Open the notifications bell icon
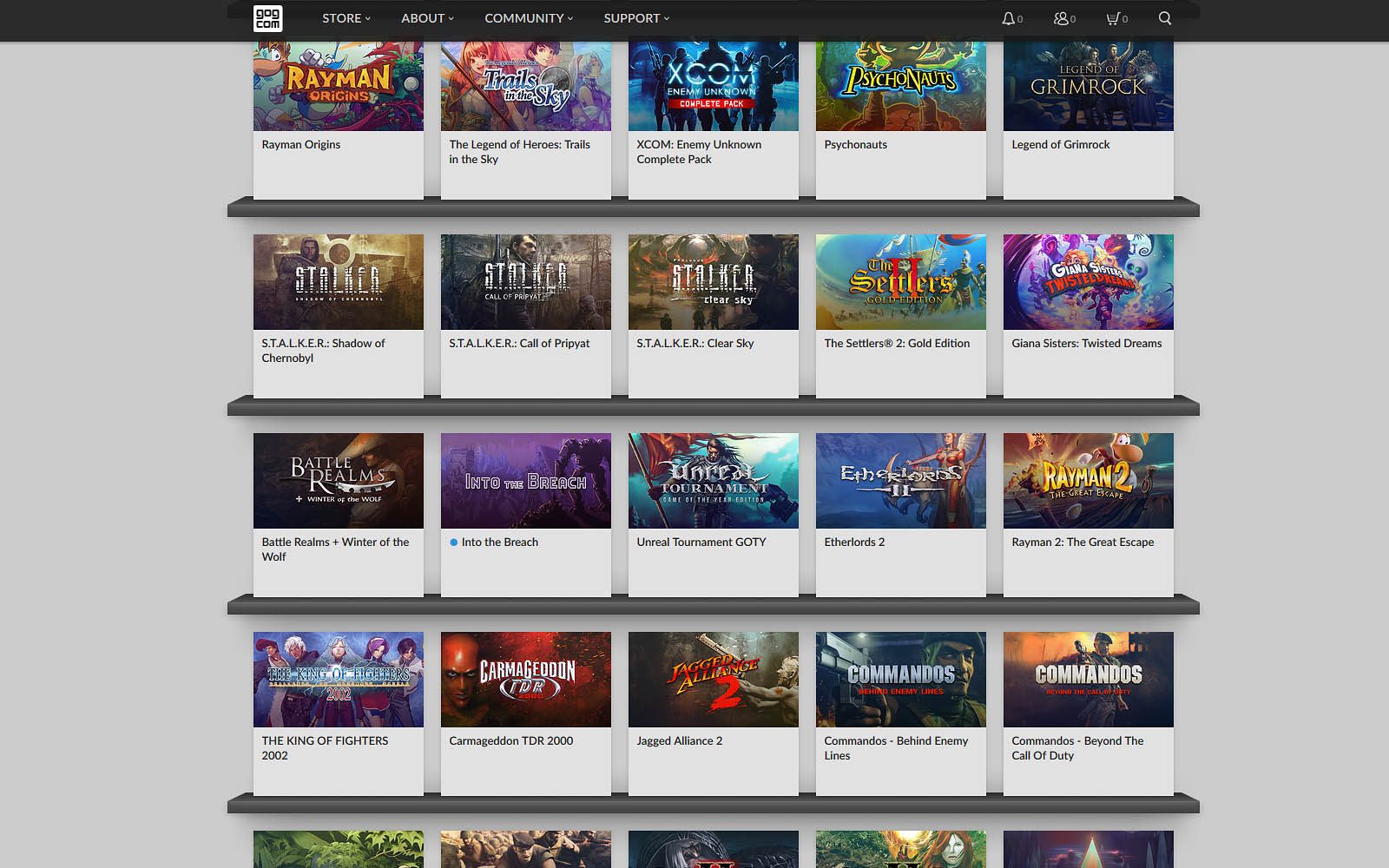 1008,18
